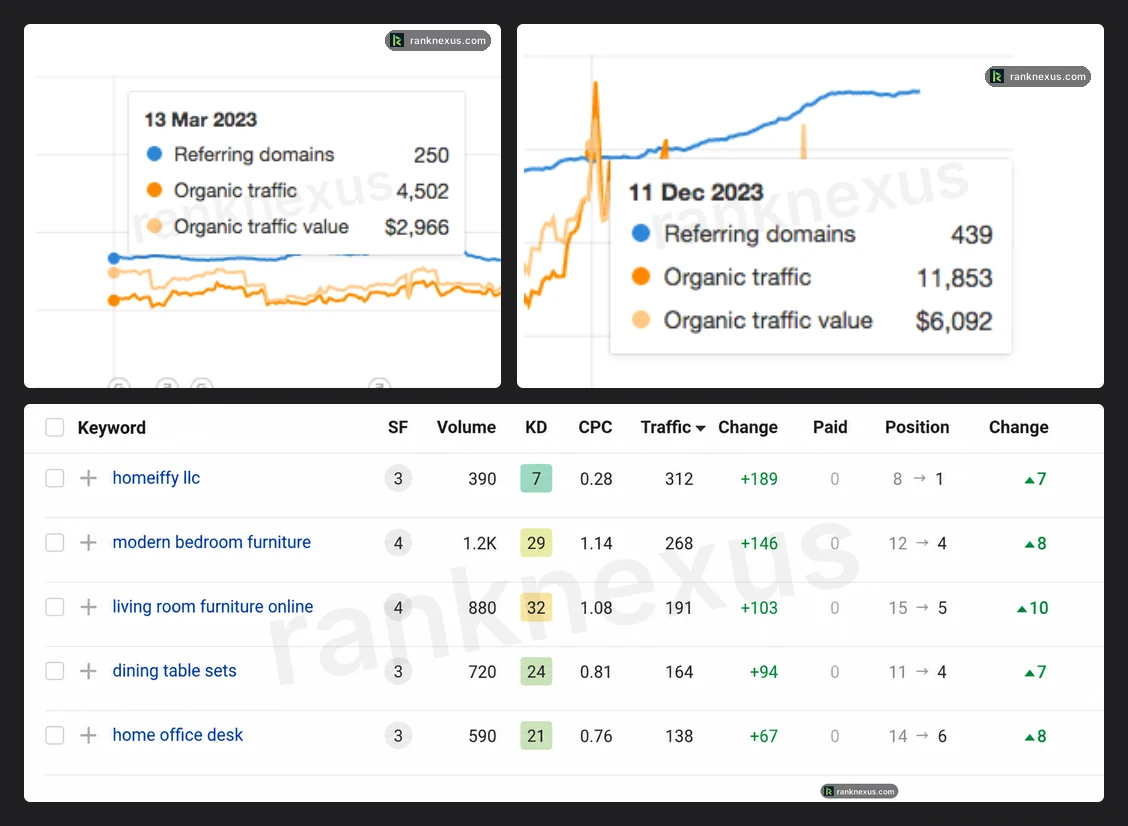Check the box for dining table sets

55,671
